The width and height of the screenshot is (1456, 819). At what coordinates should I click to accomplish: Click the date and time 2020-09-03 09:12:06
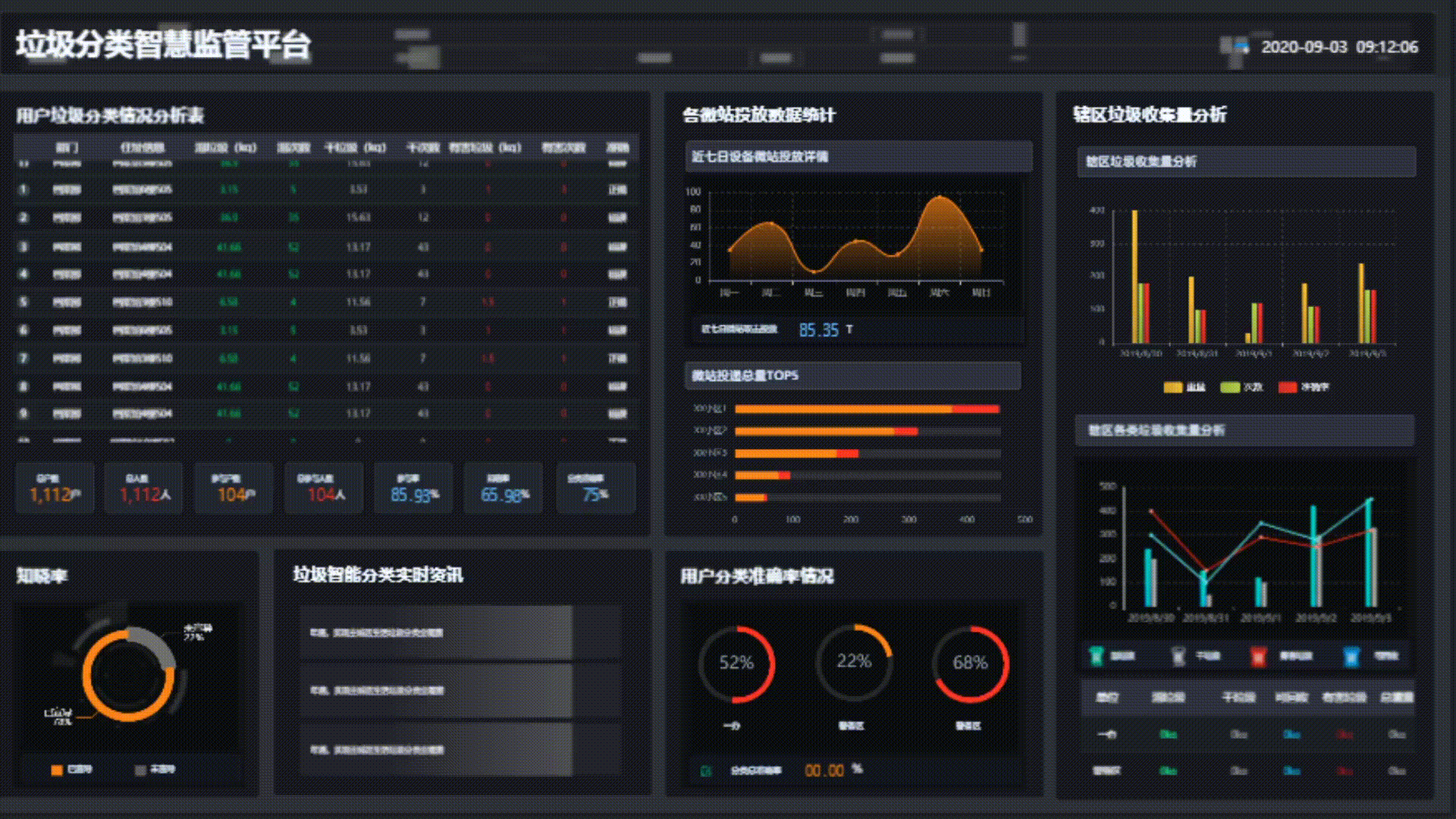tap(1339, 47)
